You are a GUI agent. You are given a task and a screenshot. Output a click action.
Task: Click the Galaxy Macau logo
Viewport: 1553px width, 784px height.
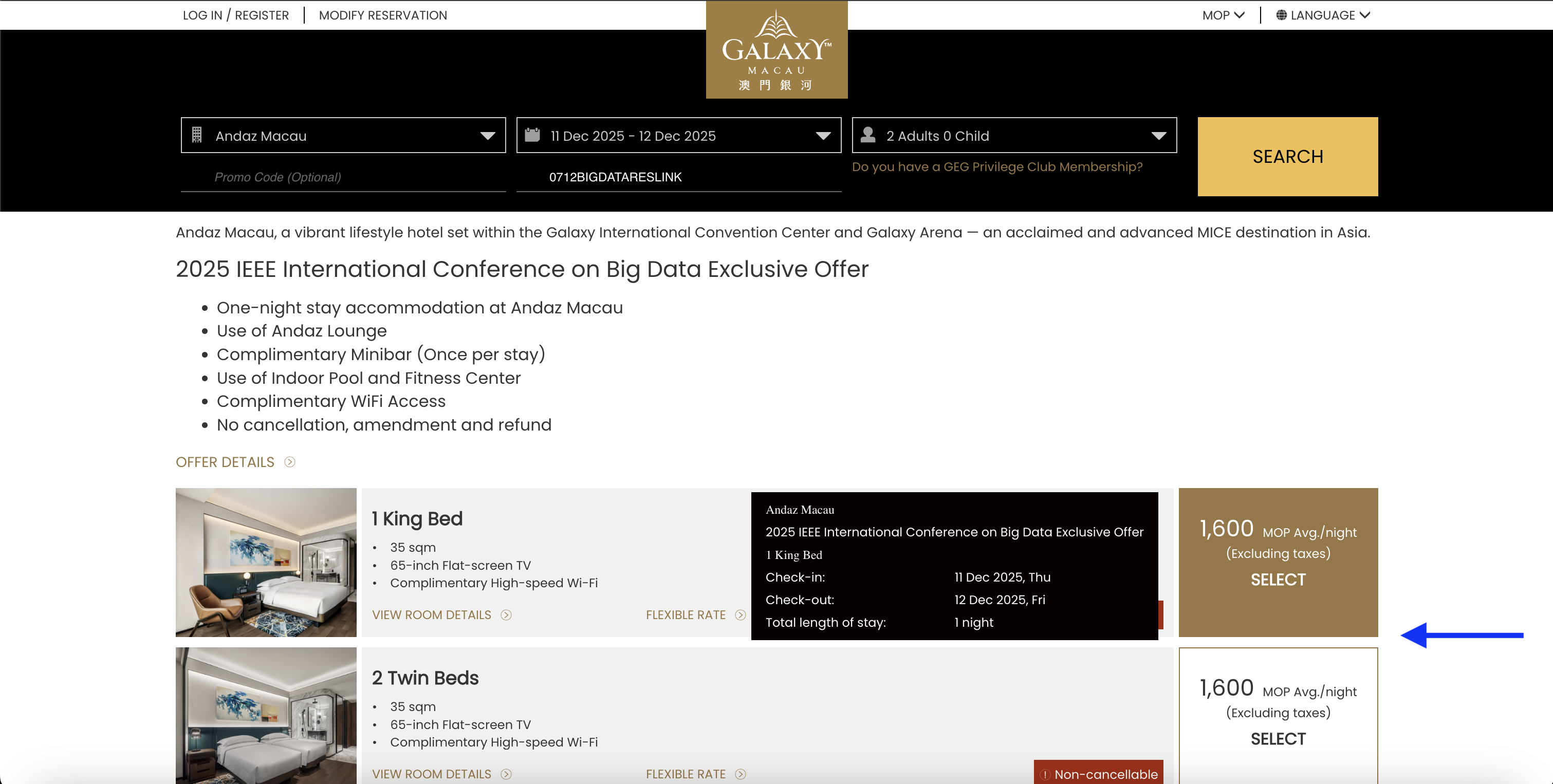tap(776, 49)
